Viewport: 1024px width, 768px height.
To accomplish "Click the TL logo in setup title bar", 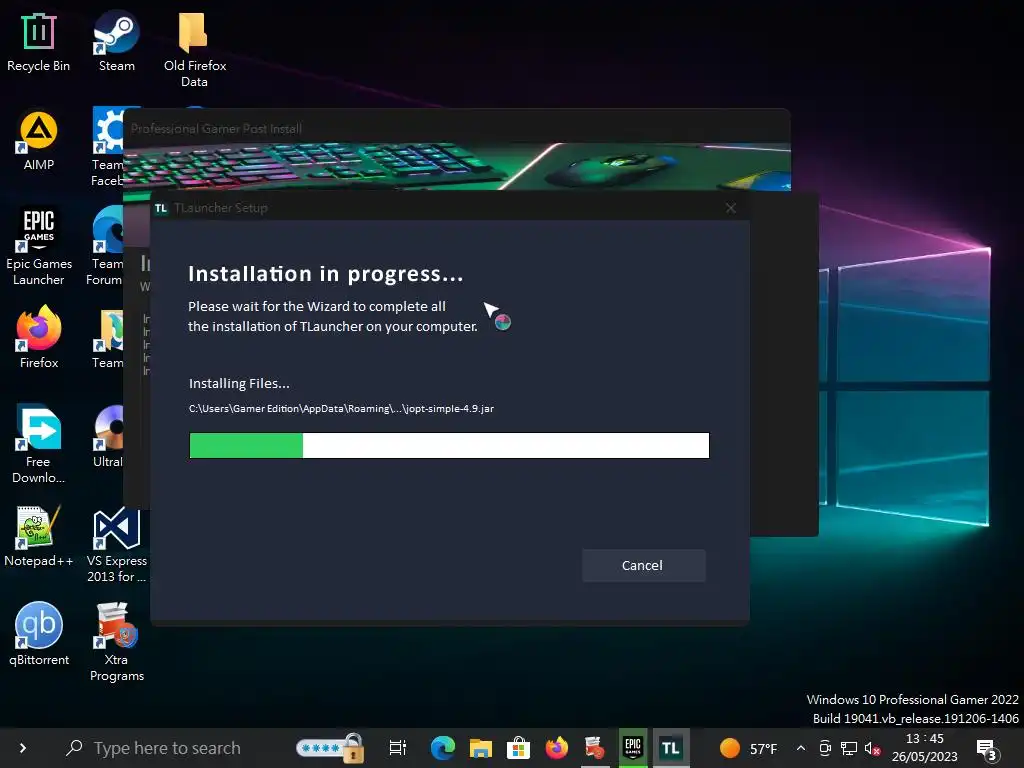I will (161, 208).
